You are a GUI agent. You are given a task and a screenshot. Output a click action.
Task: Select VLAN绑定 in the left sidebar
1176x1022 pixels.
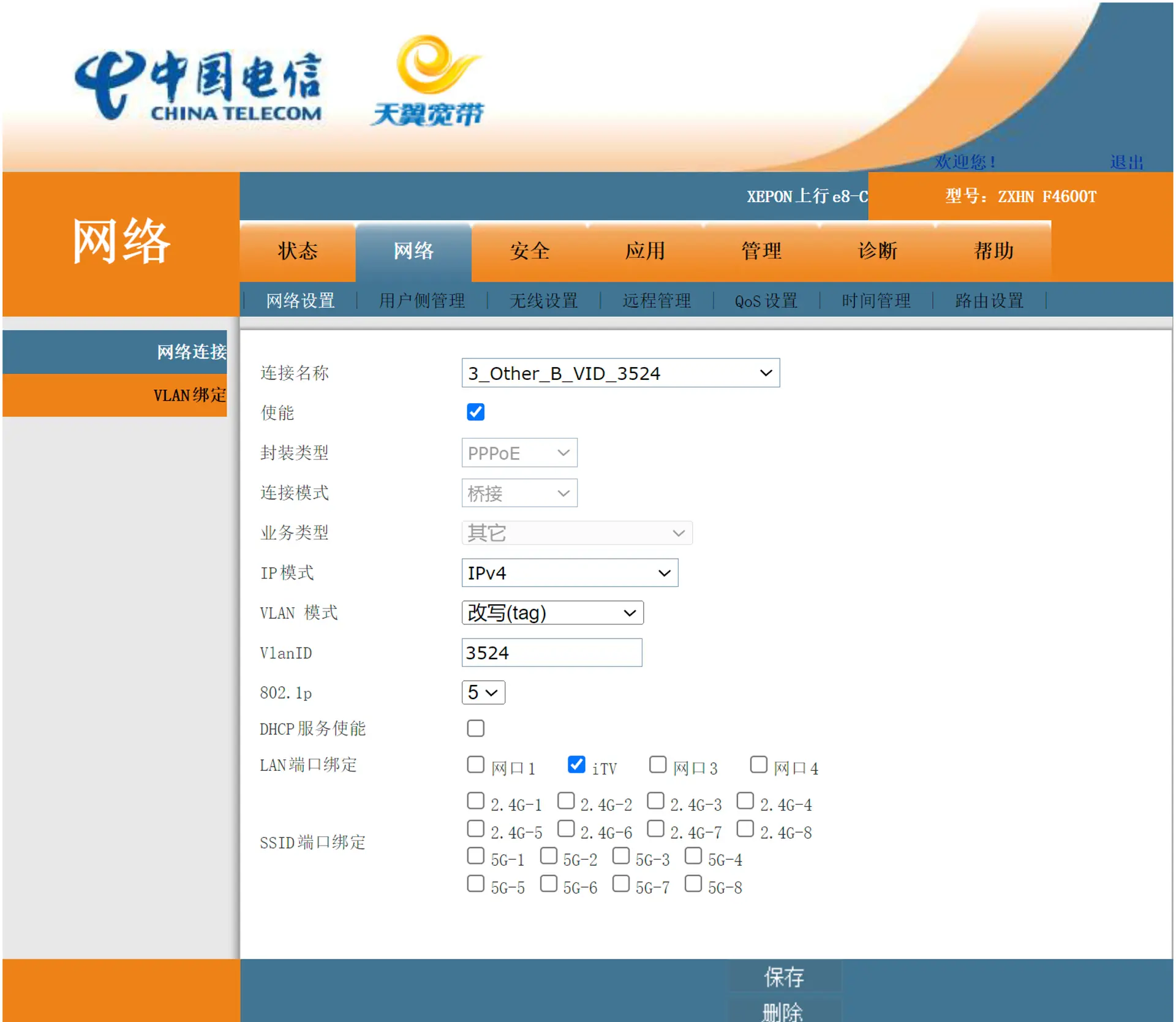[x=189, y=395]
